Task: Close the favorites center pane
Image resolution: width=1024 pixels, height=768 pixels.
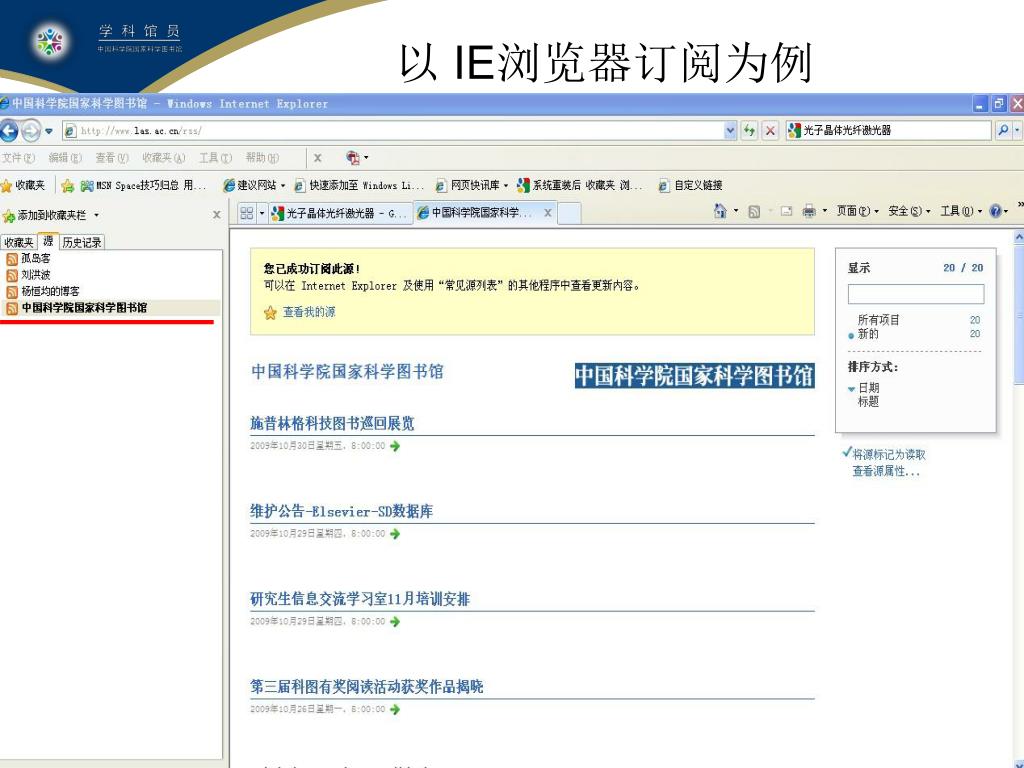Action: click(x=217, y=215)
